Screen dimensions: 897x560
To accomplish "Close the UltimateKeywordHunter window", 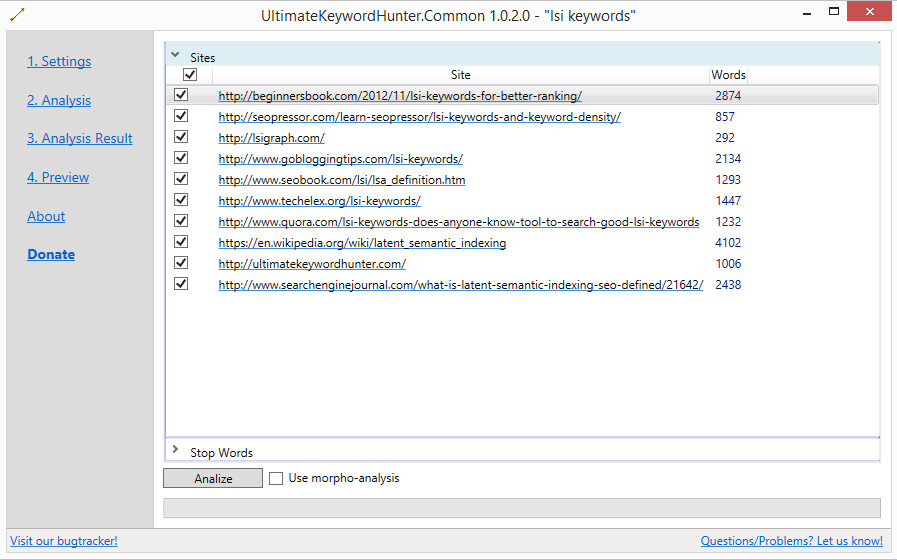I will (870, 11).
